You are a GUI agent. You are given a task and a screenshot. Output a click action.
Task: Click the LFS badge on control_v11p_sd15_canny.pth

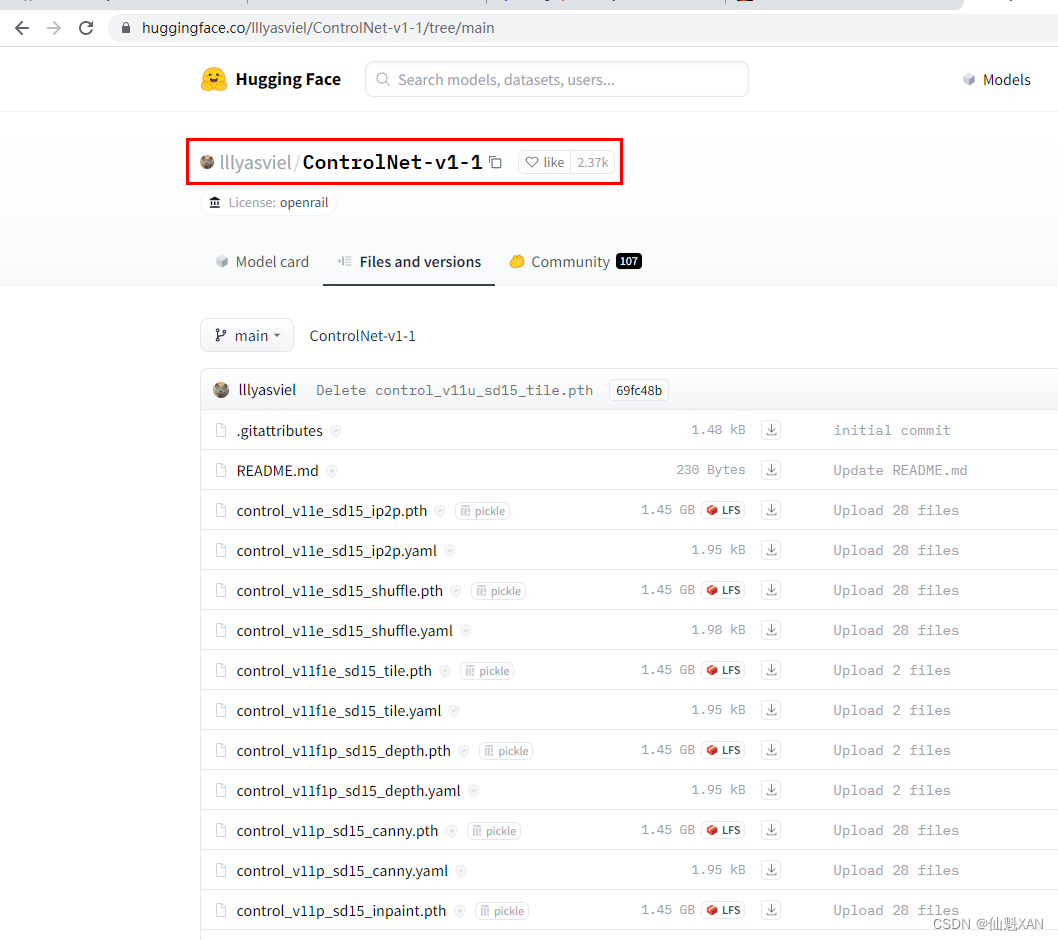click(722, 830)
